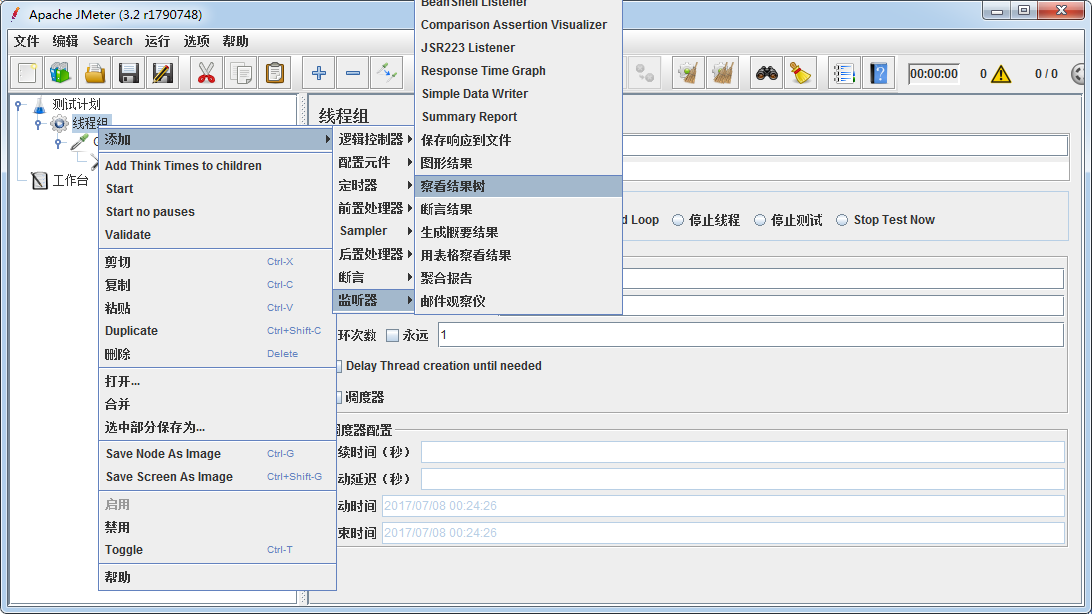Expand the 断言 submenu
1092x614 pixels.
pyautogui.click(x=375, y=277)
